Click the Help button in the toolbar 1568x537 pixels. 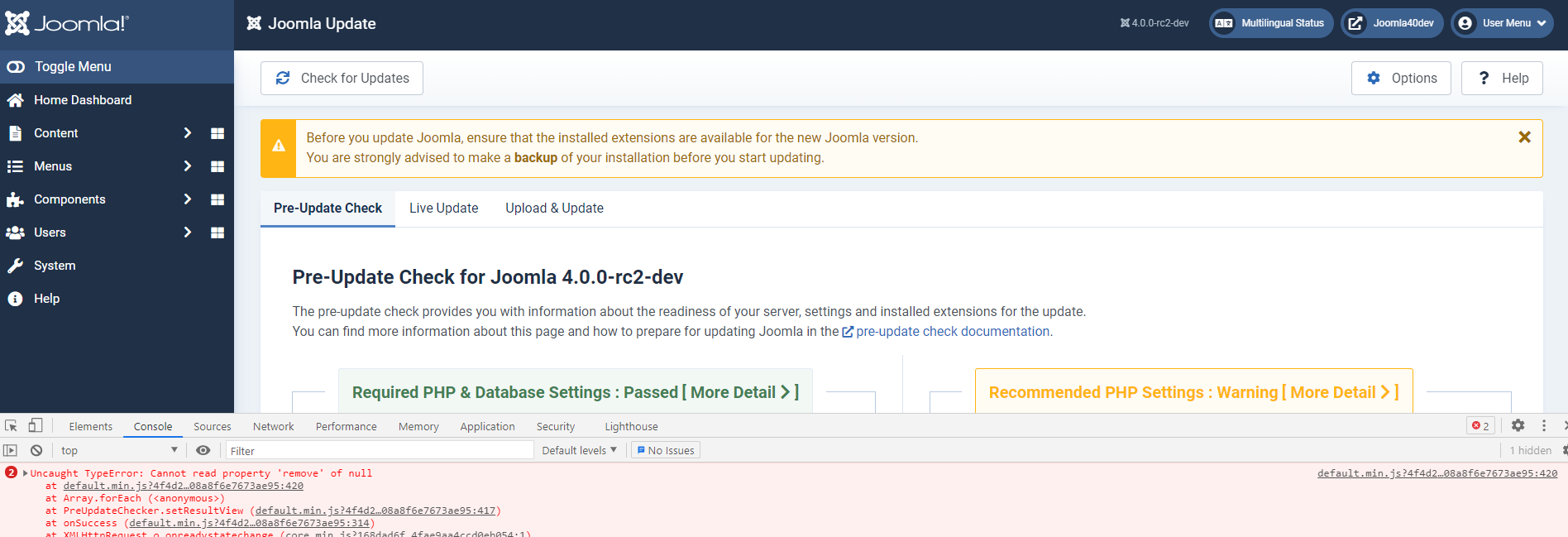(x=1502, y=78)
